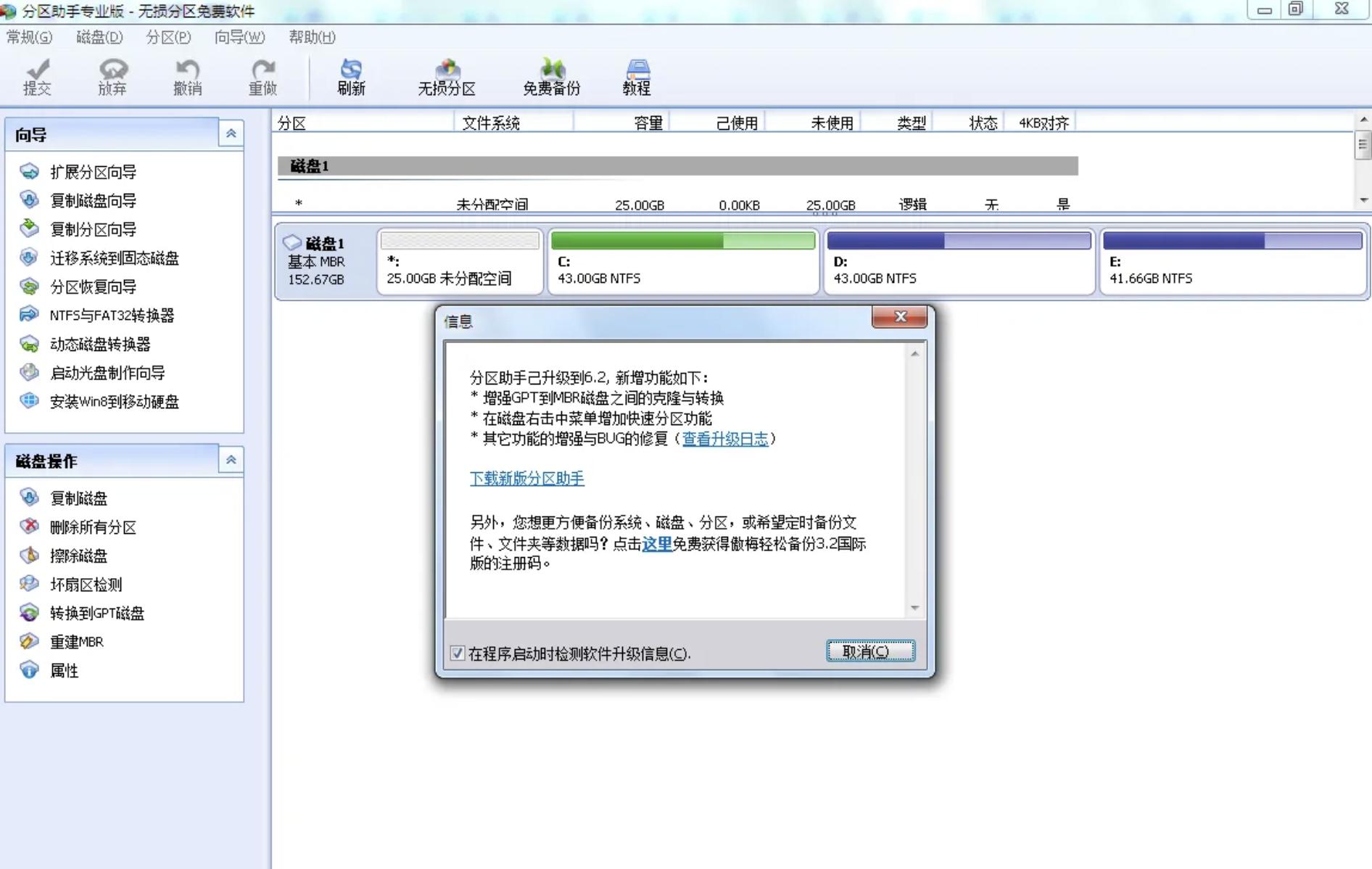Toggle 在程序启动时检测软件升级信息 checkbox
The height and width of the screenshot is (869, 1372).
457,653
